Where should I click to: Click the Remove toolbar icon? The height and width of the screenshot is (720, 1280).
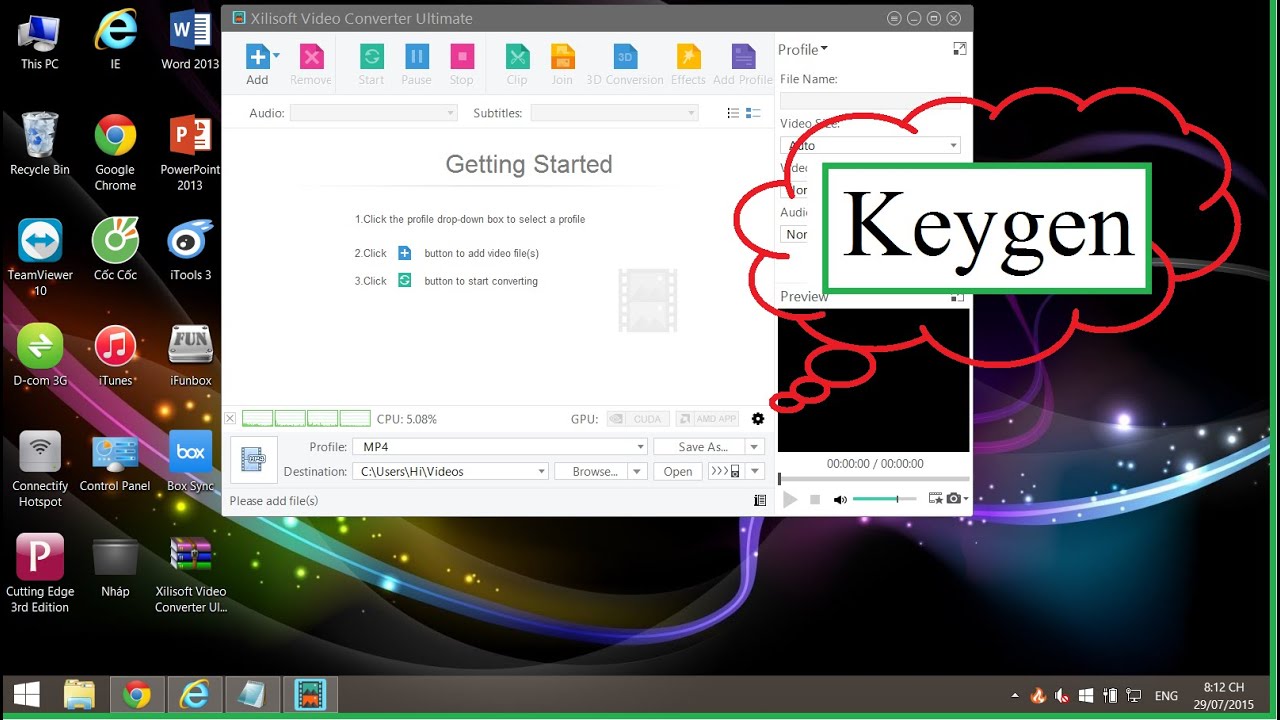(311, 56)
